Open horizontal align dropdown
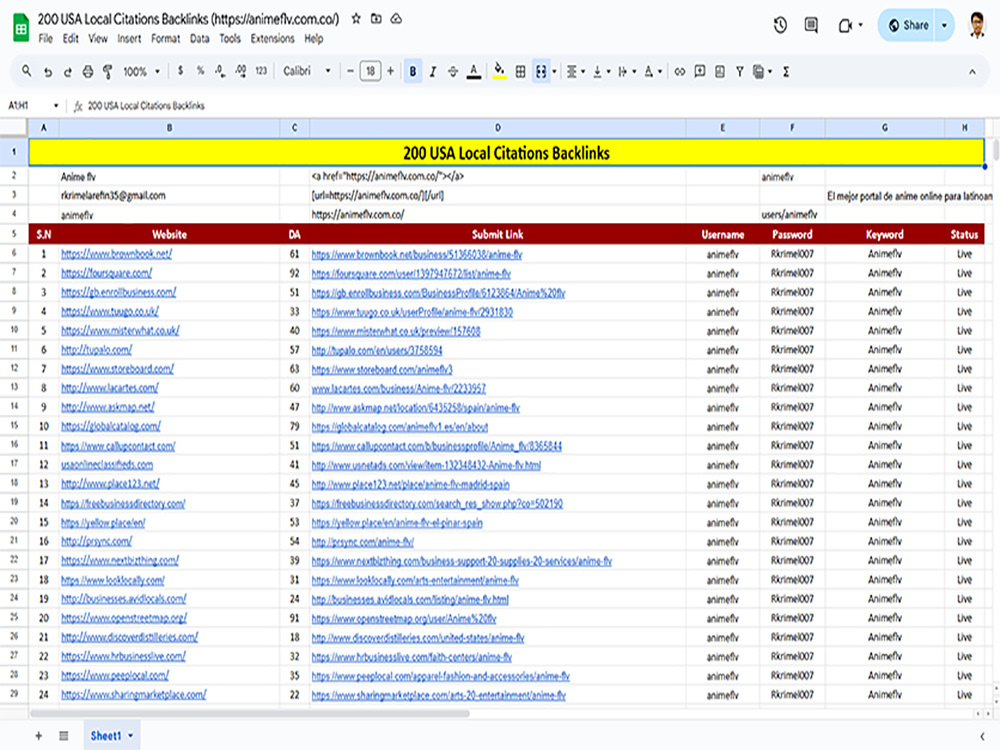 tap(575, 71)
